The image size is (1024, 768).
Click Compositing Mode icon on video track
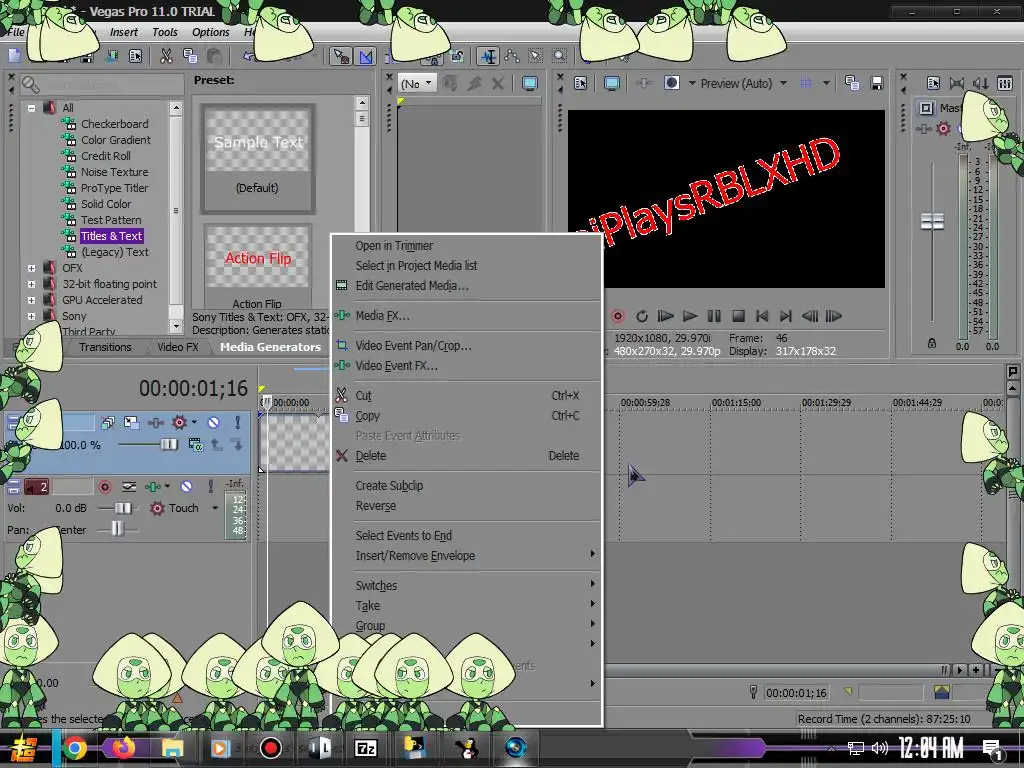click(195, 445)
